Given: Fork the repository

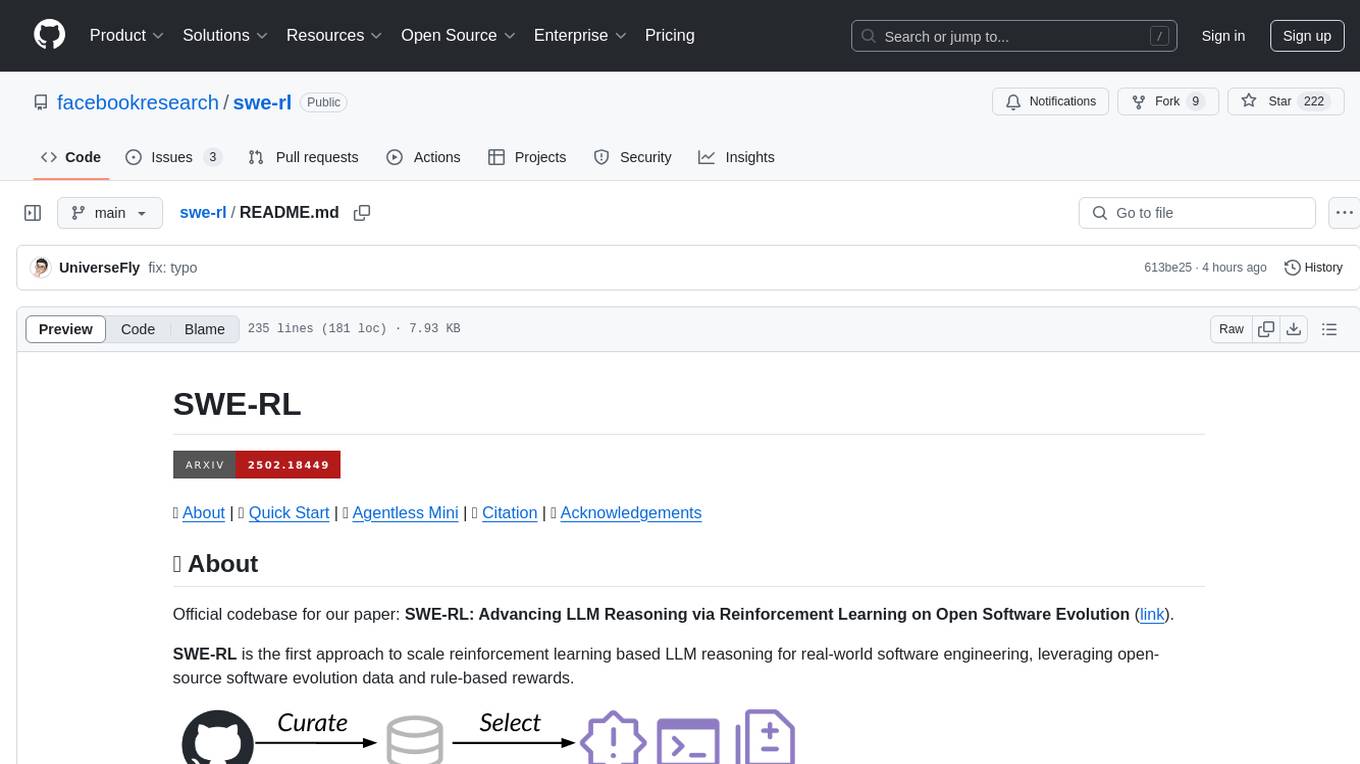Looking at the screenshot, I should [x=1167, y=101].
